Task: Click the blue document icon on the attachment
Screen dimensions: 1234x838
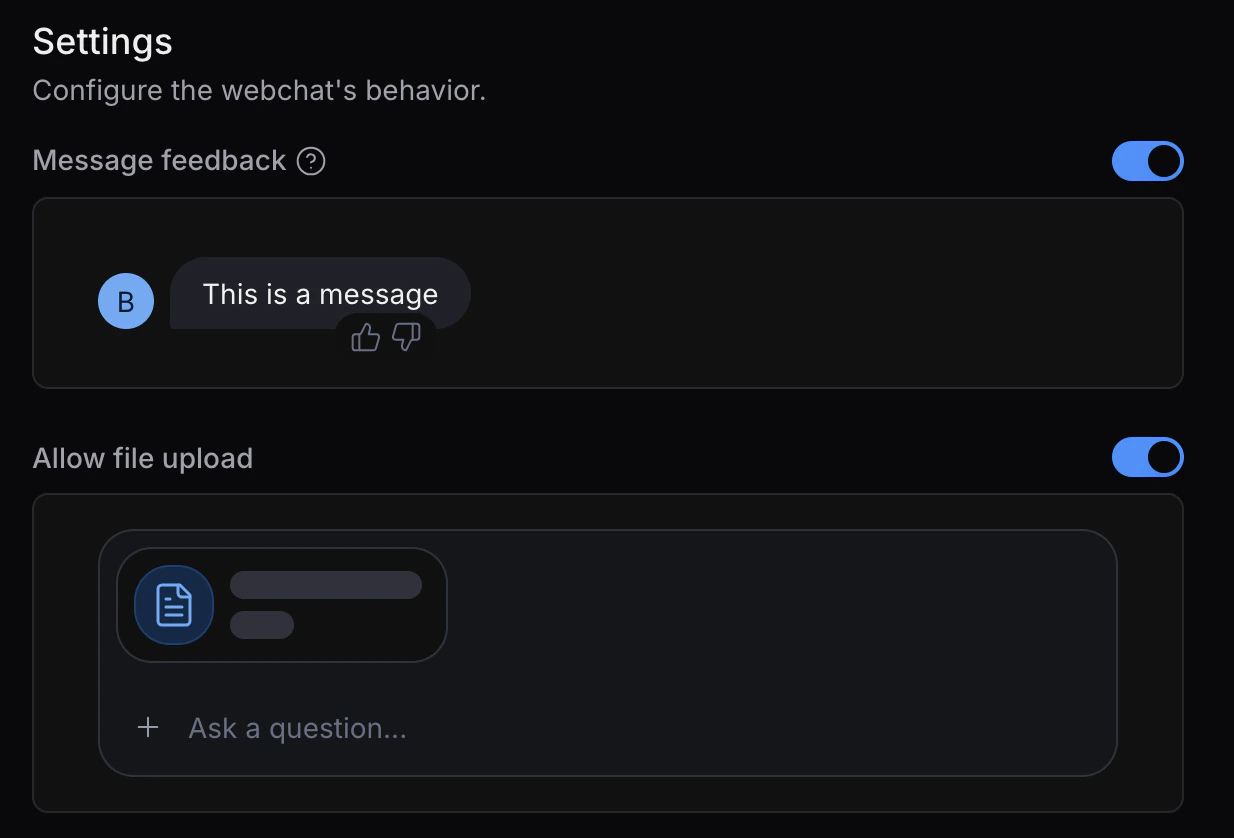Action: (173, 605)
